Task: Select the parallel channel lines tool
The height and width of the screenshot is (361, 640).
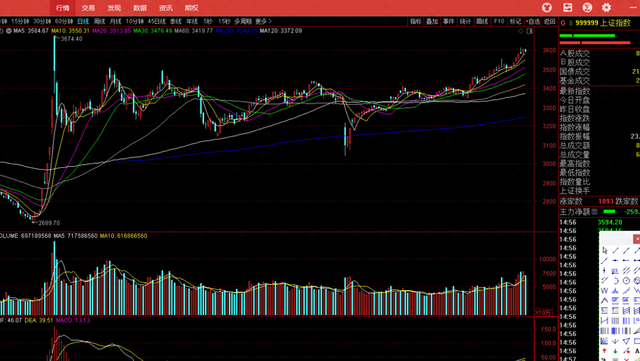Action: (x=627, y=270)
